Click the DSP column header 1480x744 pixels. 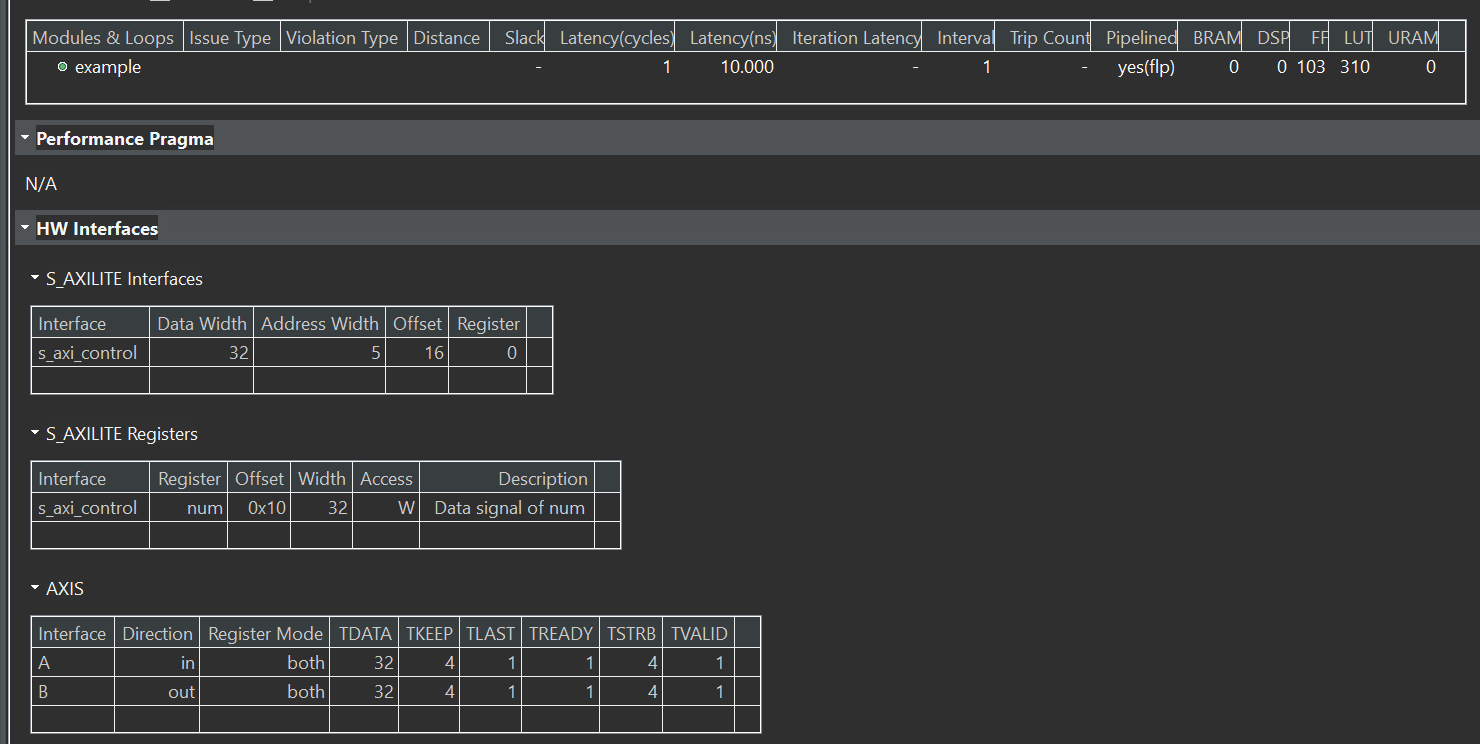point(1267,38)
